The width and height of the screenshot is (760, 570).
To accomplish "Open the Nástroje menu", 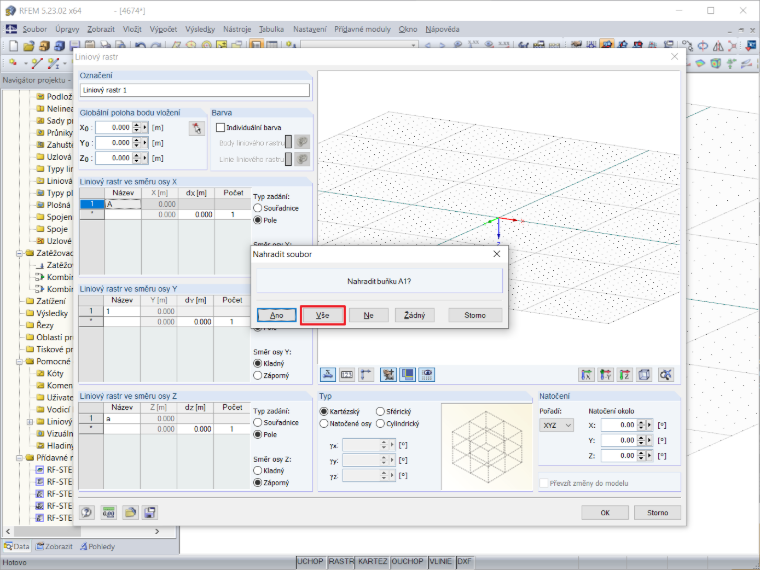I will tap(237, 29).
